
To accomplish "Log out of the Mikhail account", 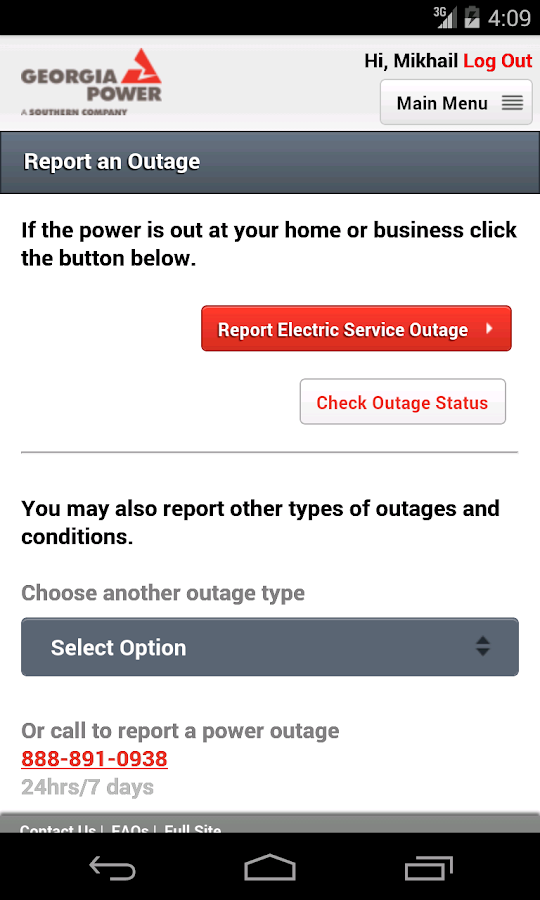I will tap(498, 61).
